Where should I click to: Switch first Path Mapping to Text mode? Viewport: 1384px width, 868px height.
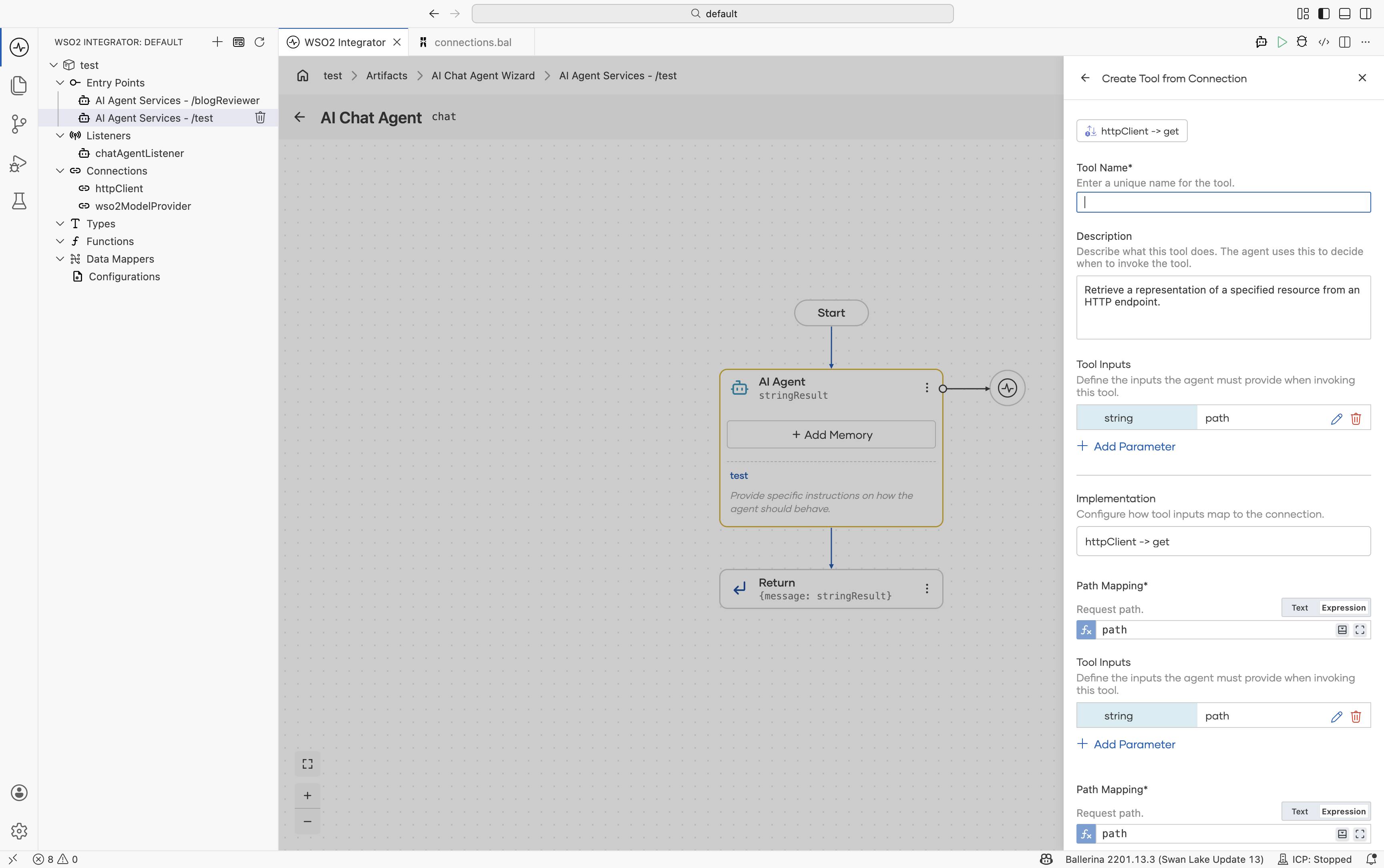[x=1300, y=608]
